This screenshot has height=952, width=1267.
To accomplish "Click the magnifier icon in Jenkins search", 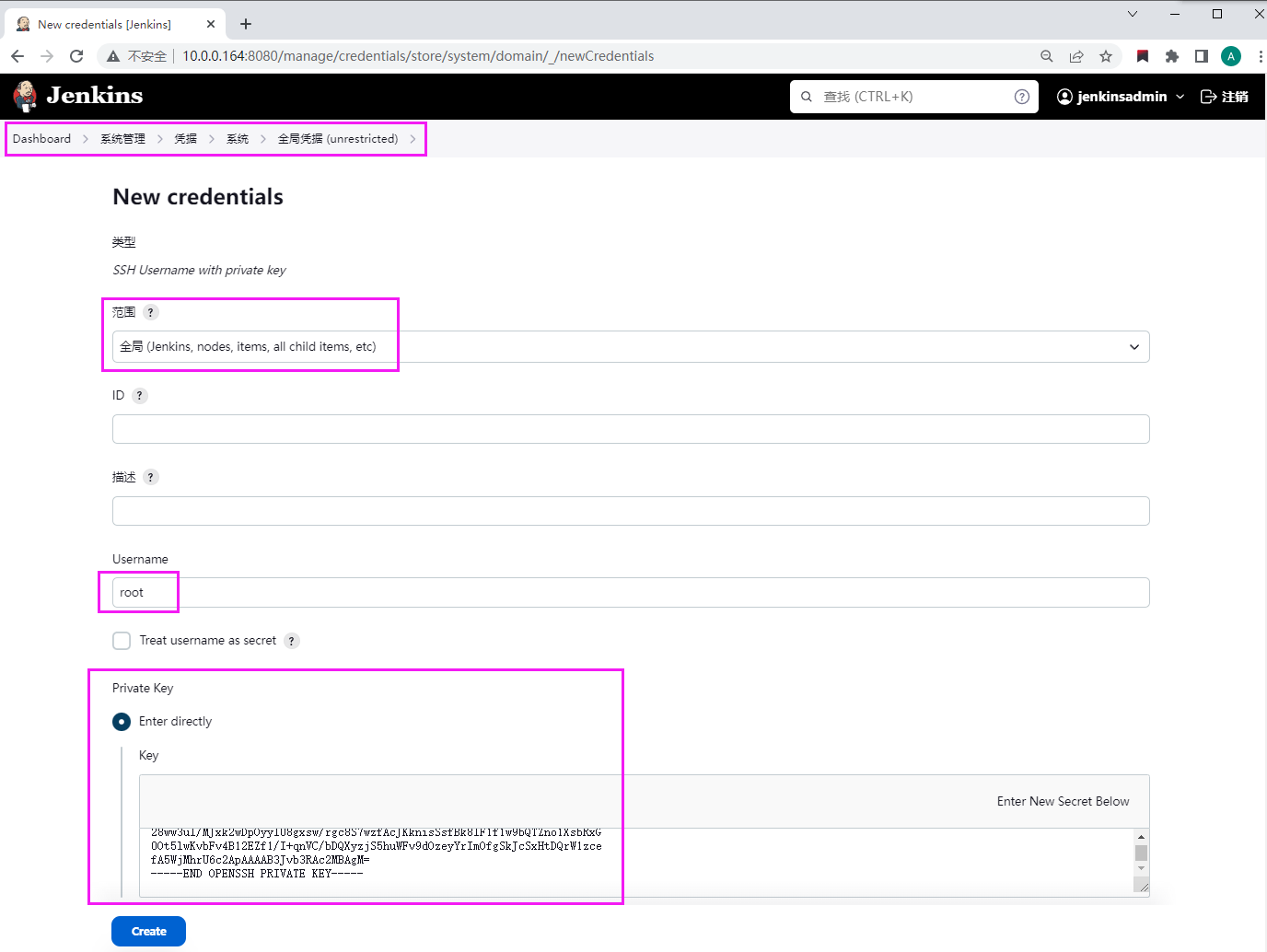I will [x=807, y=97].
